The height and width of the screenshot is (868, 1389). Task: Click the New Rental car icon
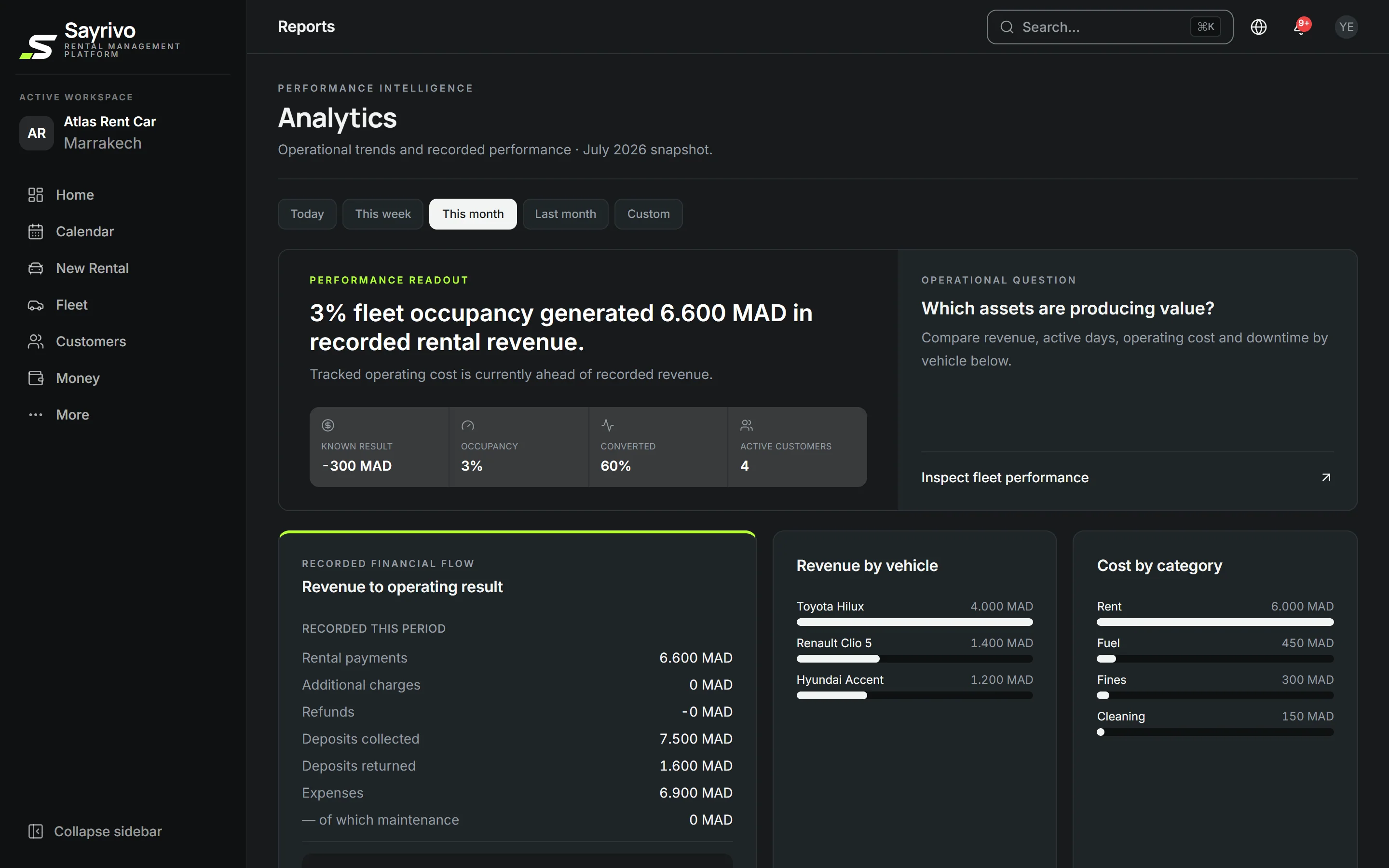coord(36,268)
